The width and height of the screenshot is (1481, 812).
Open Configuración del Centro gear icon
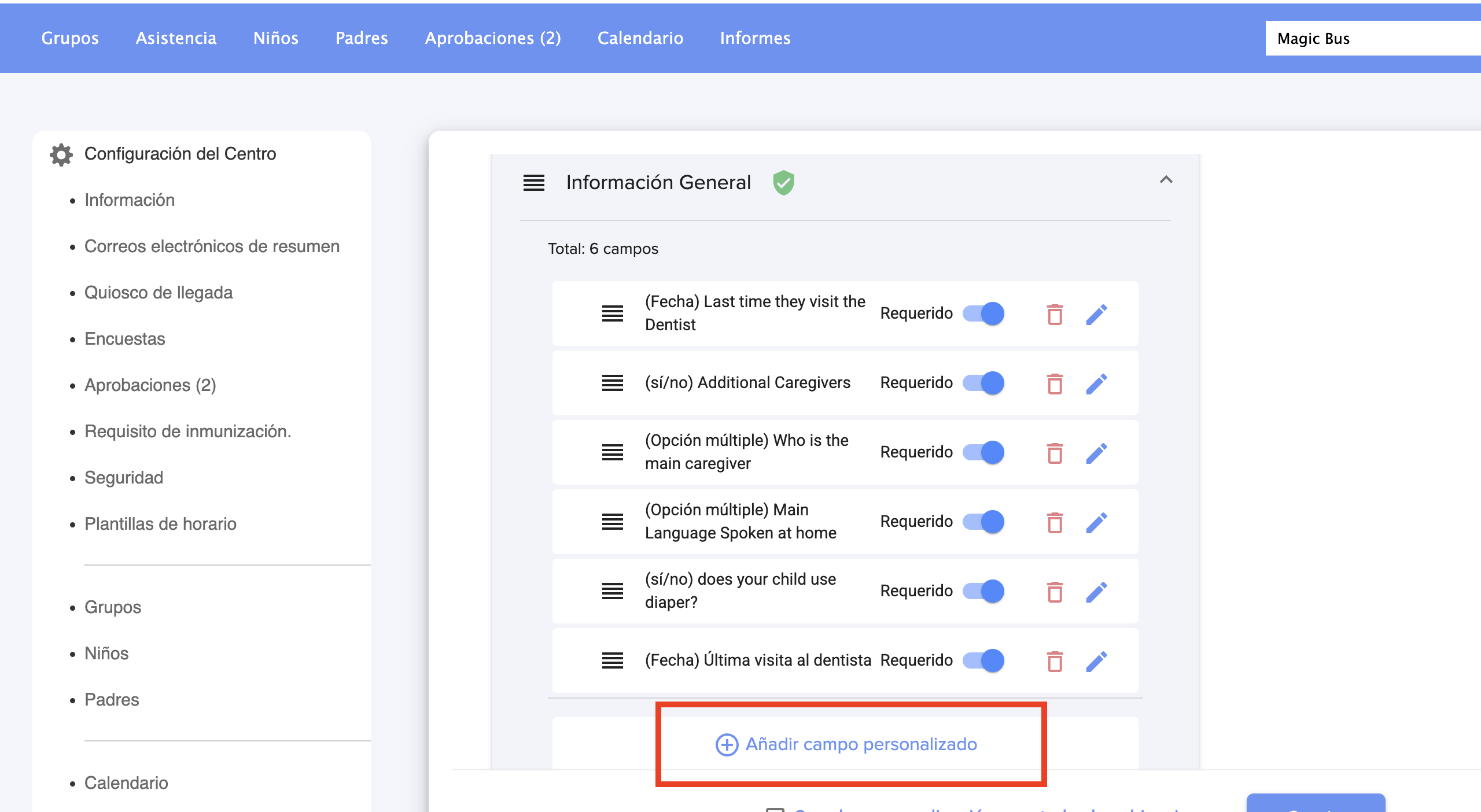[61, 154]
